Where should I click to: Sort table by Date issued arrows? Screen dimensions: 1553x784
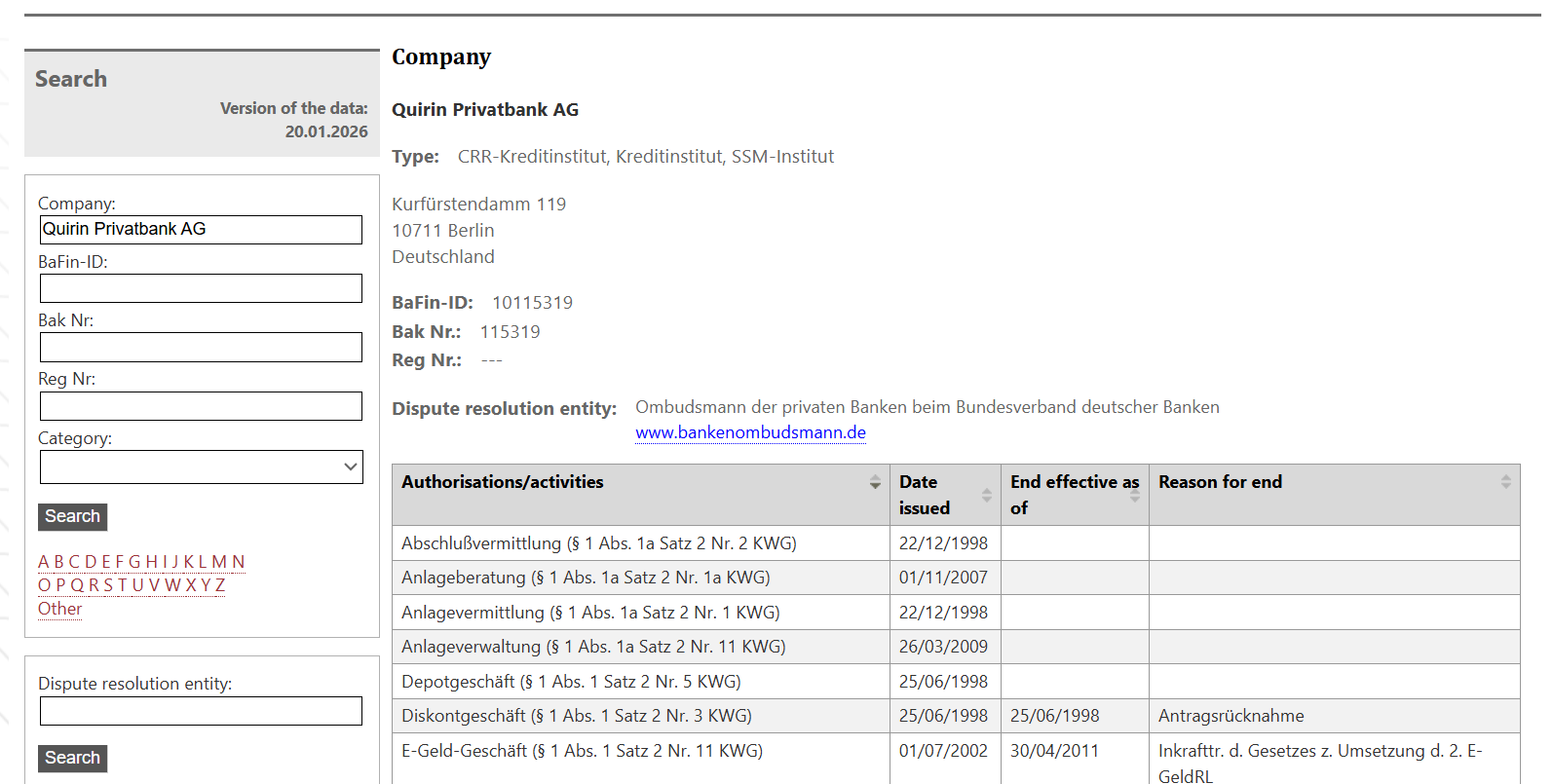986,495
